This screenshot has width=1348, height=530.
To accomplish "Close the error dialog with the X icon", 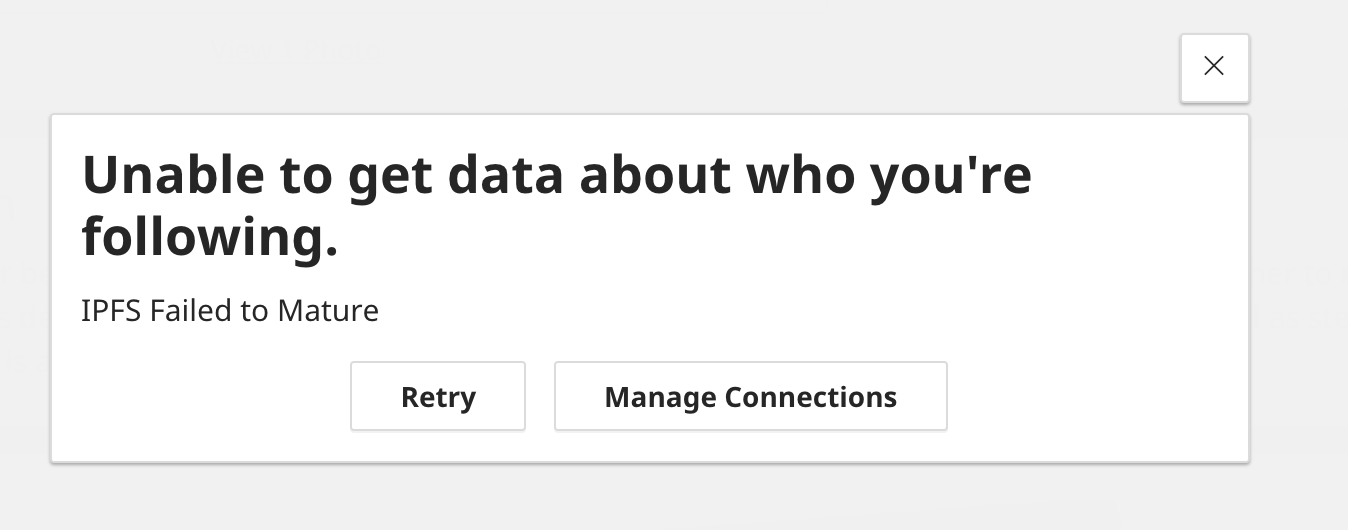I will tap(1214, 67).
